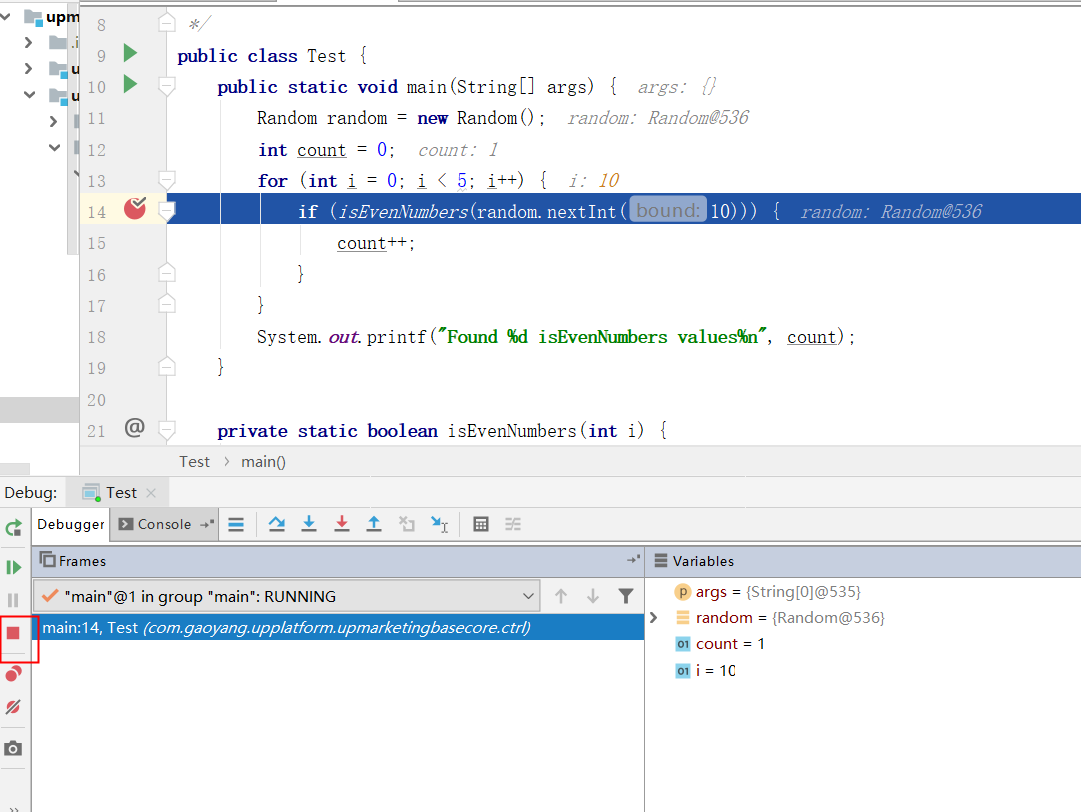Toggle the breakpoint on line 14
The height and width of the screenshot is (812, 1081).
coord(135,207)
